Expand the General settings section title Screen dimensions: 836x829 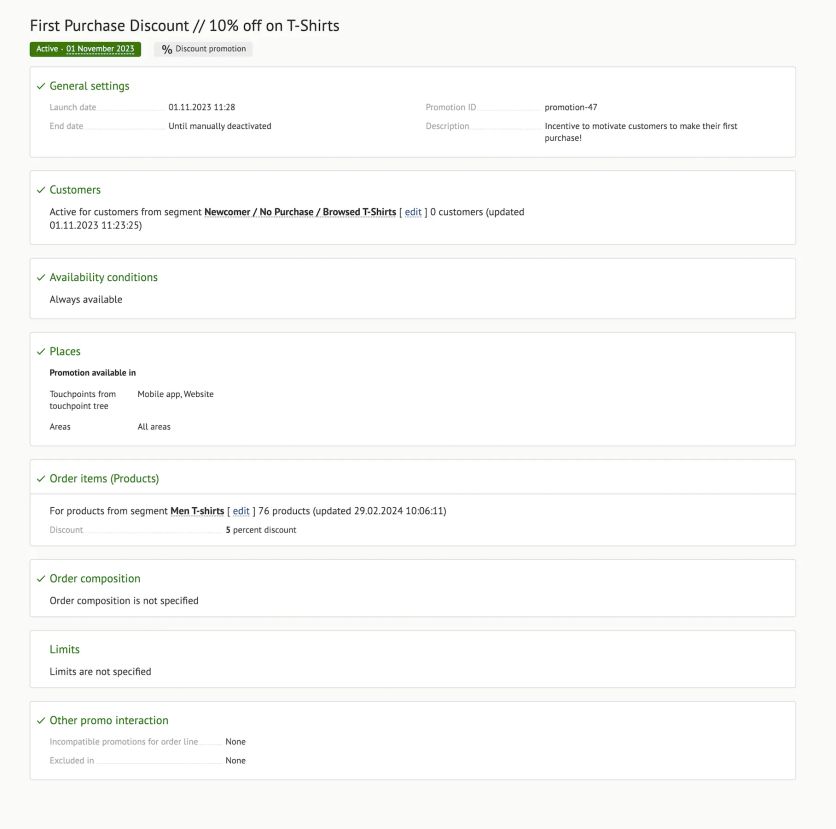point(89,86)
